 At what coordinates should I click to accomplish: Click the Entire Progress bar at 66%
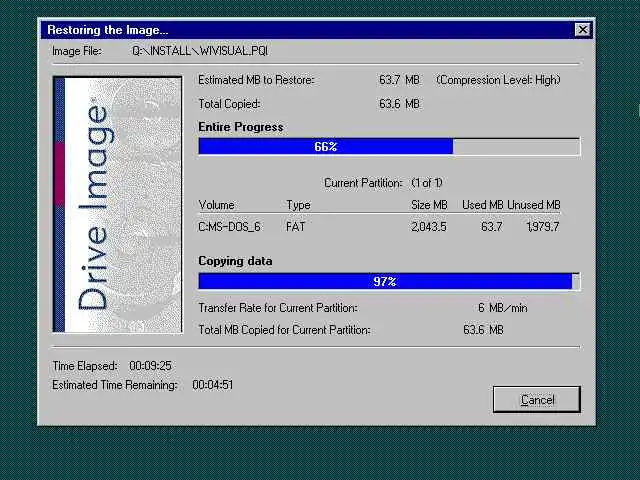pos(389,147)
